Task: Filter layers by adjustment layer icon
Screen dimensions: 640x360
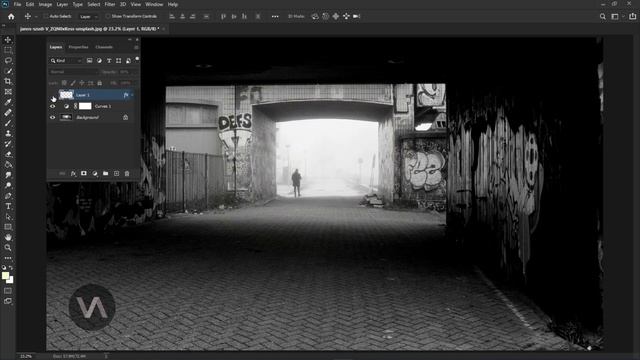Action: tap(99, 60)
